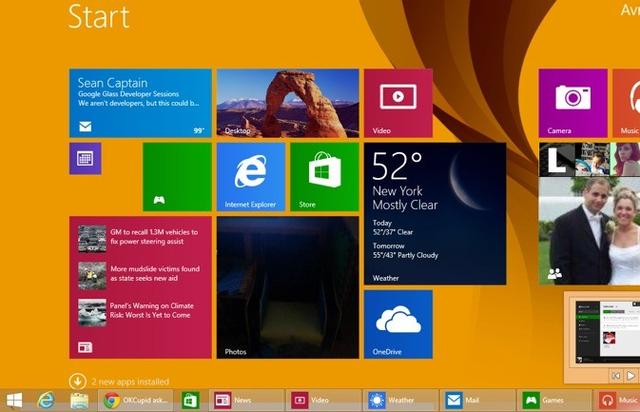The height and width of the screenshot is (412, 640).
Task: Expand all apps with the down arrow
Action: tap(77, 381)
